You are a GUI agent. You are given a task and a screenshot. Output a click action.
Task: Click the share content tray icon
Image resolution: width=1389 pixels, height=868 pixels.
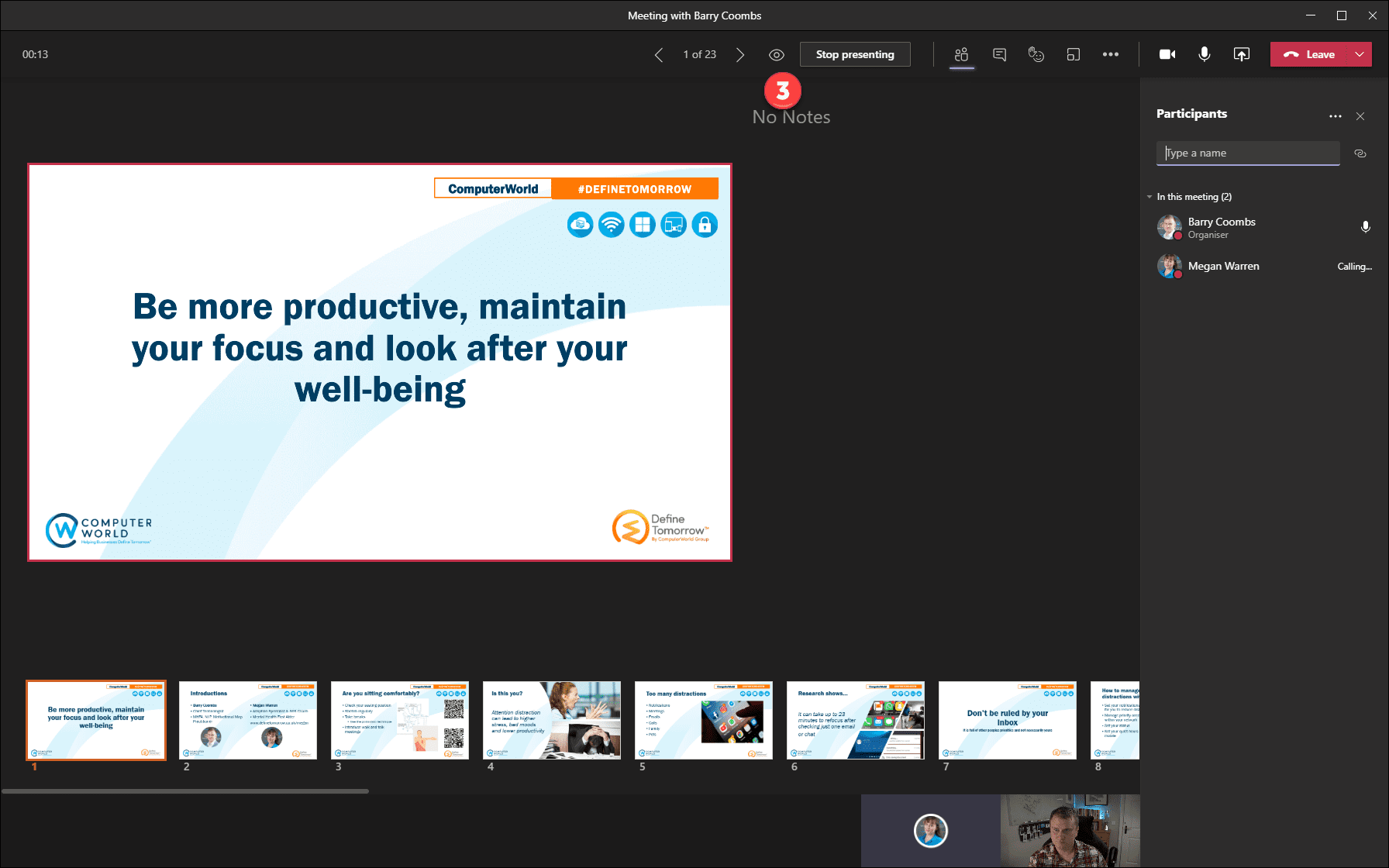click(1241, 54)
